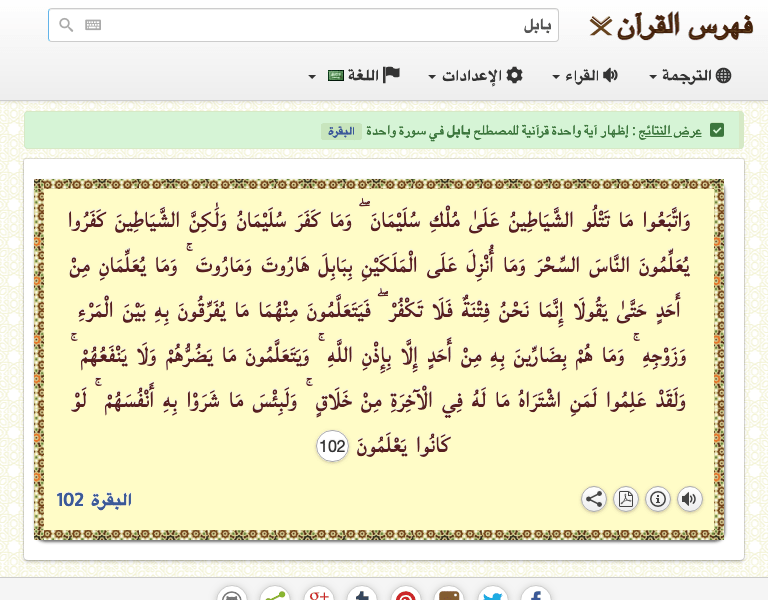This screenshot has width=768, height=600.
Task: Click the Pinterest footer icon
Action: 406,594
